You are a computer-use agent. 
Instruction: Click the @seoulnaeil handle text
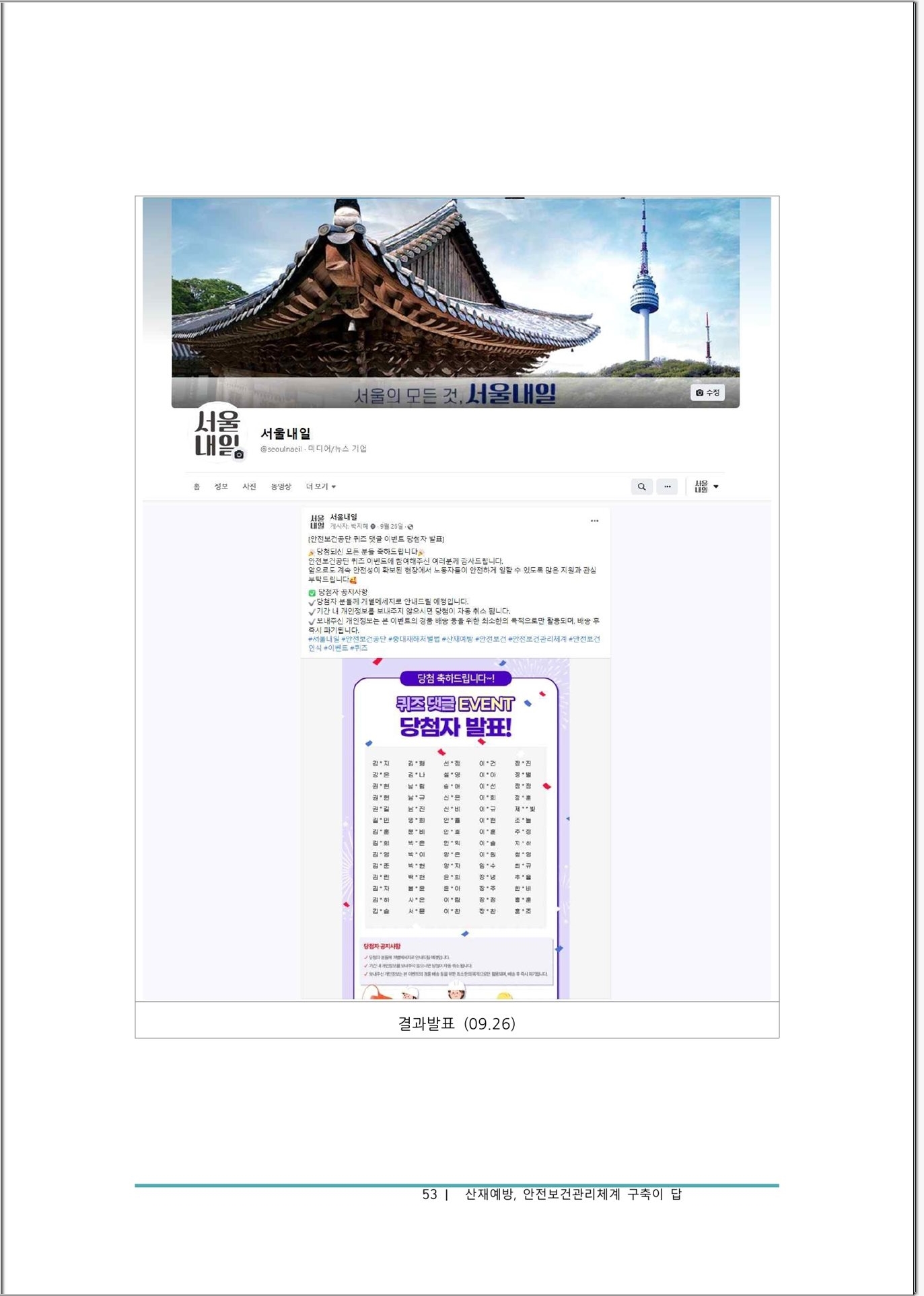281,449
